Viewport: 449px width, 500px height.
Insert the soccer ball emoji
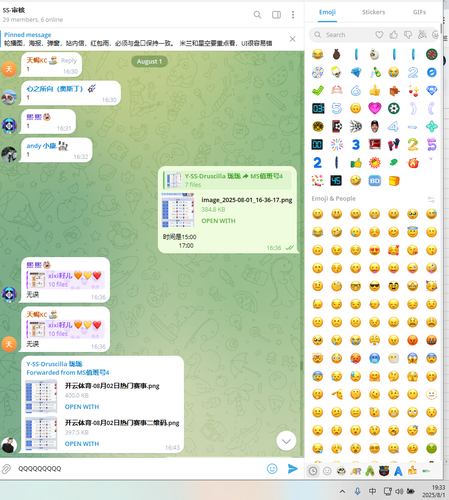point(393,108)
